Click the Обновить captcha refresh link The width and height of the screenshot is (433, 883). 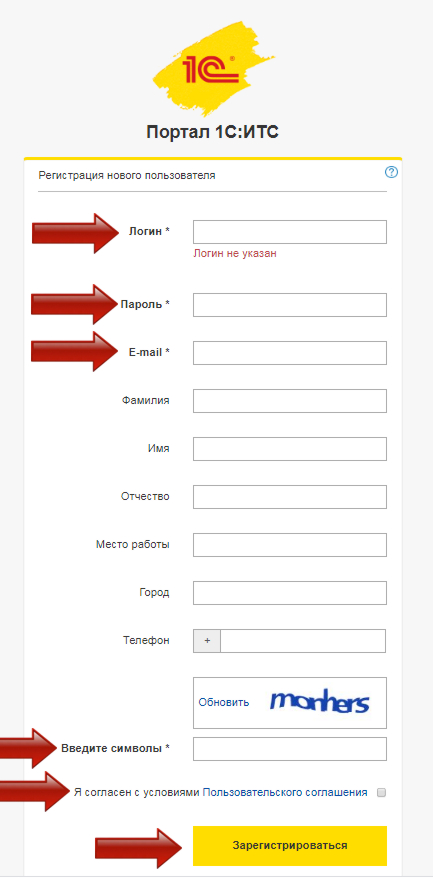tap(224, 702)
